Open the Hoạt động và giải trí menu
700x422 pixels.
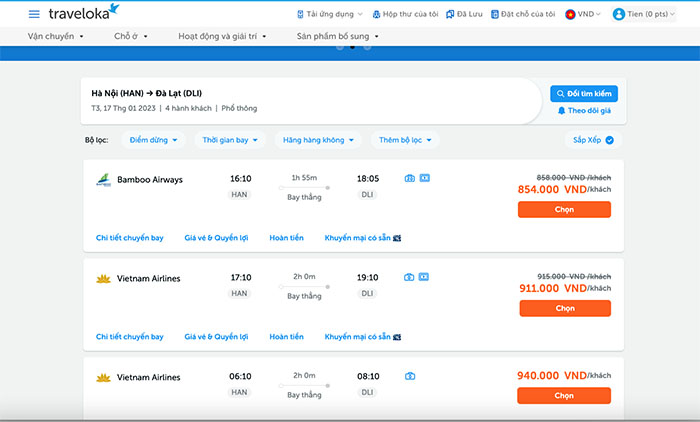coord(222,36)
